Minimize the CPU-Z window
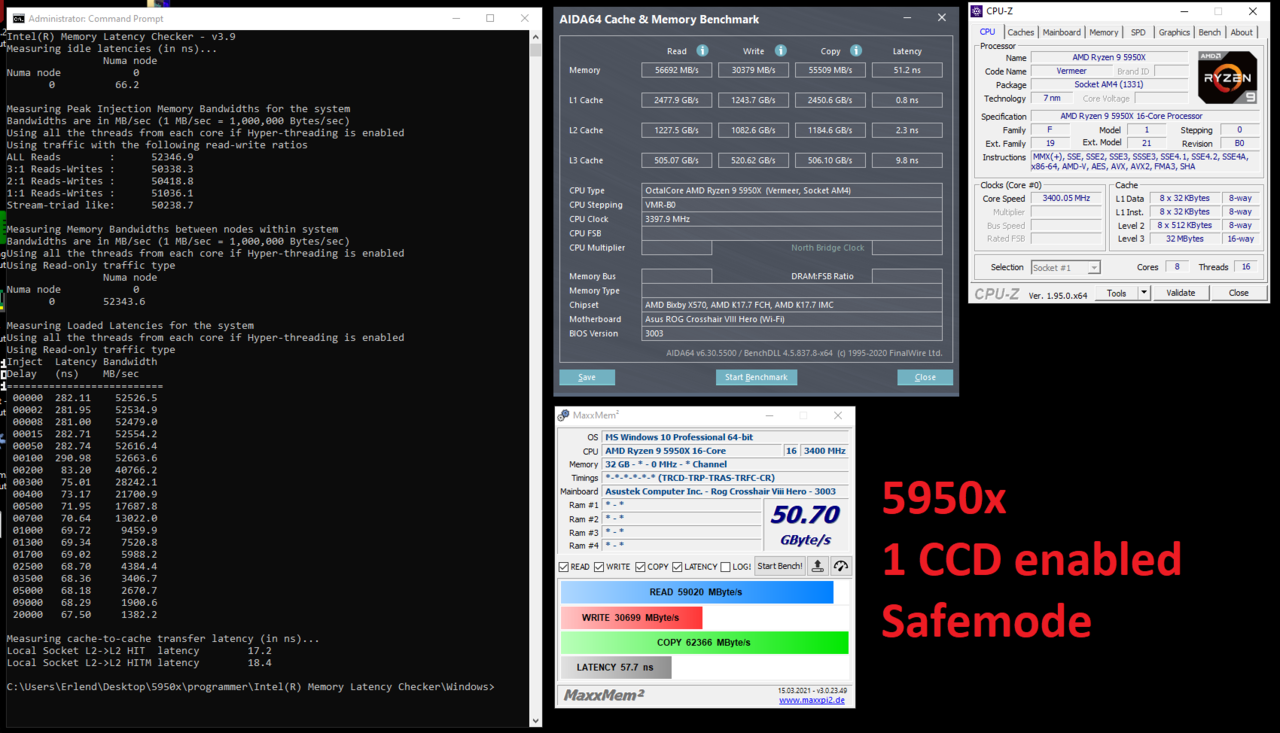 pos(1183,11)
